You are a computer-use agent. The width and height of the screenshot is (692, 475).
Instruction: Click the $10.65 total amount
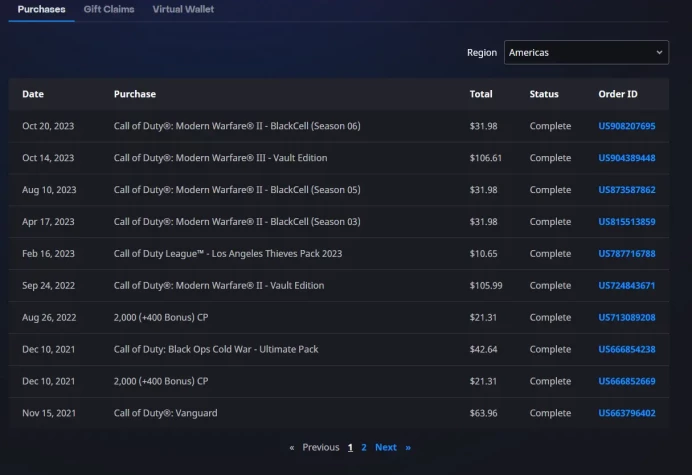point(483,254)
